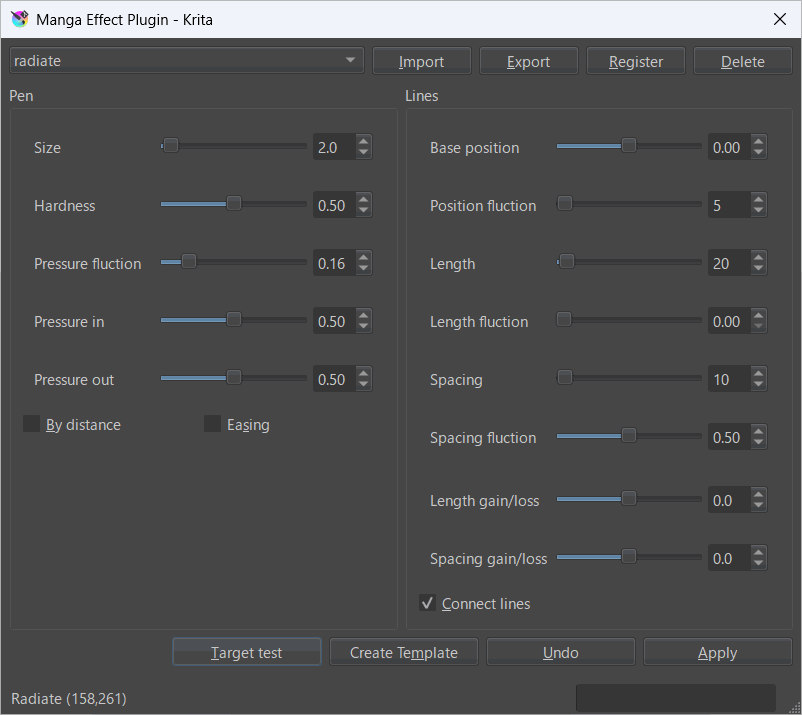Delete the selected preset
The height and width of the screenshot is (715, 802).
(x=743, y=61)
